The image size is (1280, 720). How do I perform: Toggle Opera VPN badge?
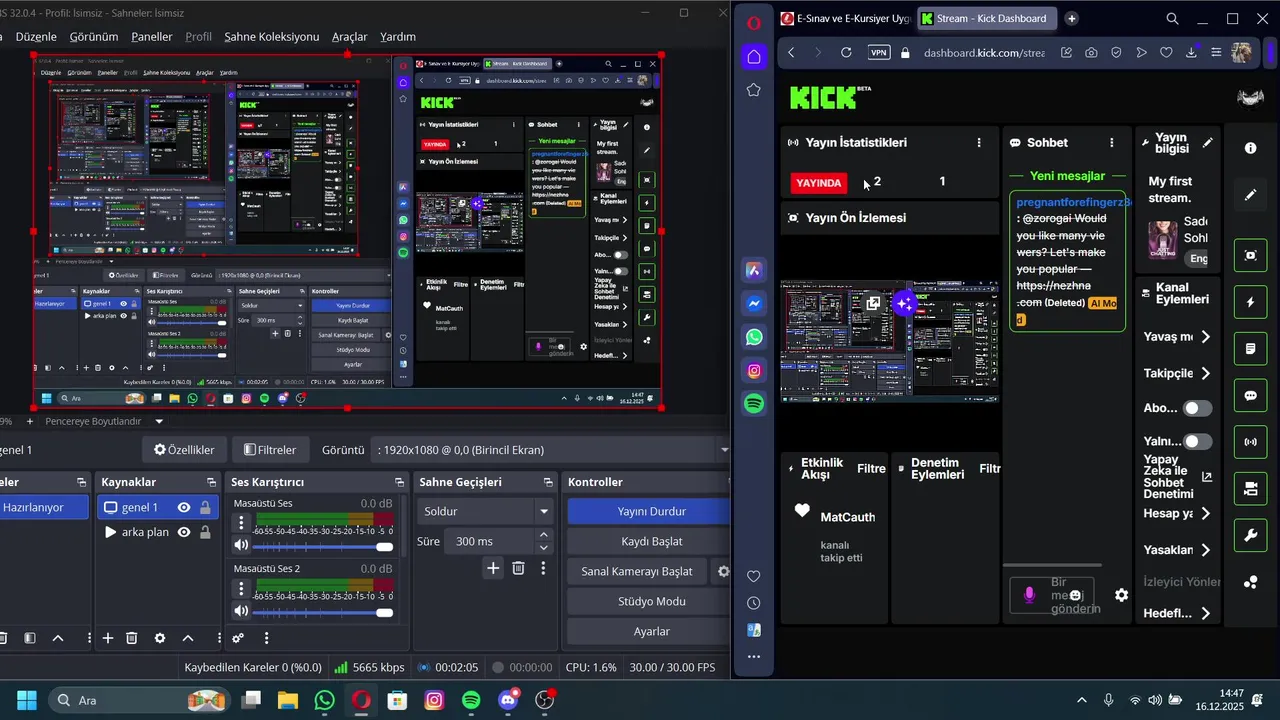click(879, 53)
